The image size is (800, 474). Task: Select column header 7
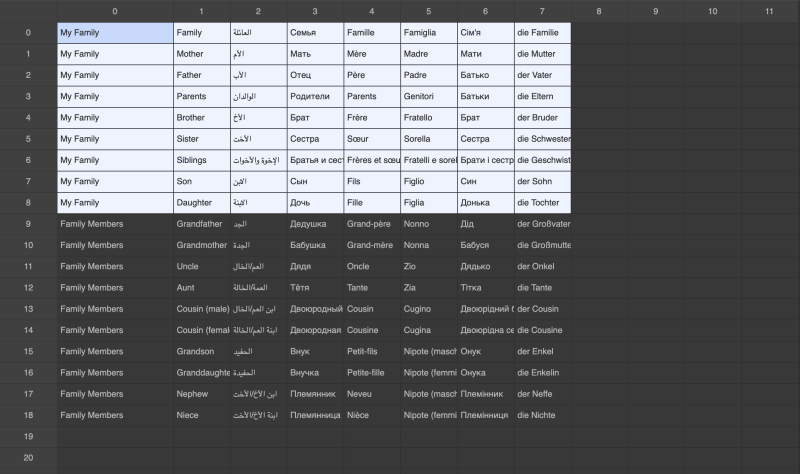click(x=542, y=11)
